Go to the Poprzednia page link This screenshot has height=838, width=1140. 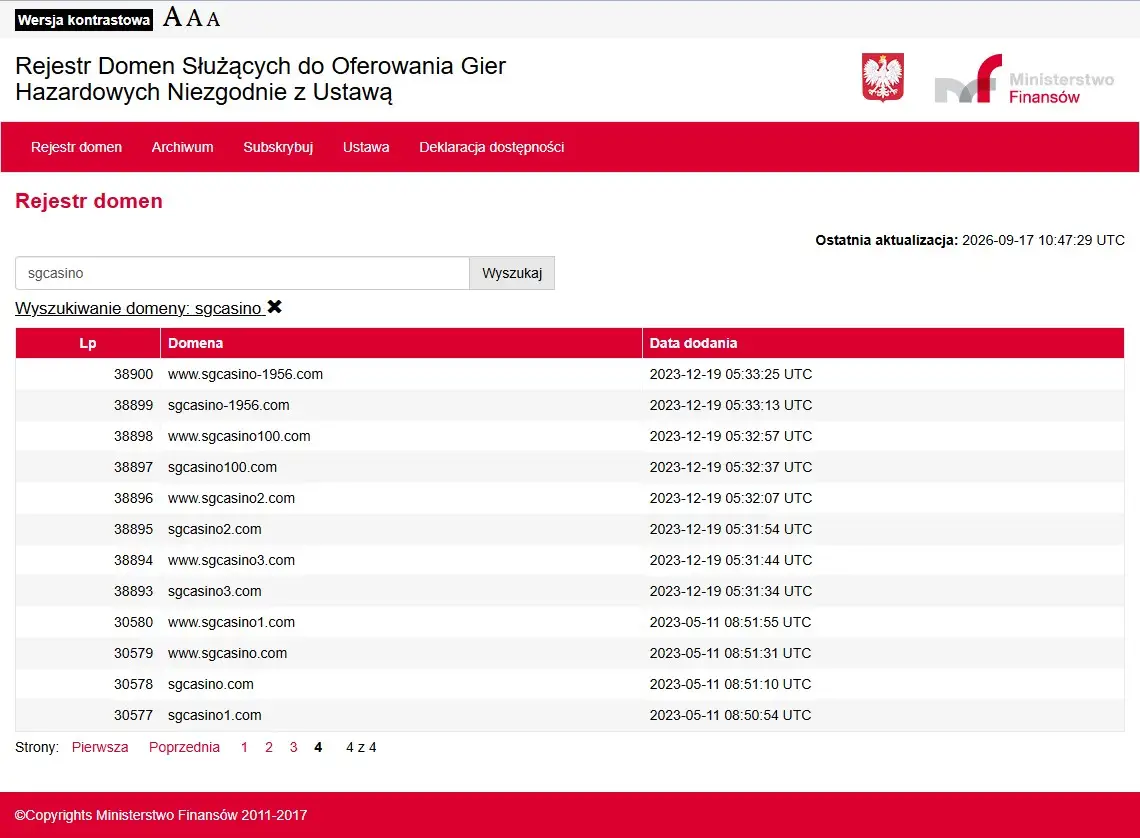pyautogui.click(x=184, y=747)
